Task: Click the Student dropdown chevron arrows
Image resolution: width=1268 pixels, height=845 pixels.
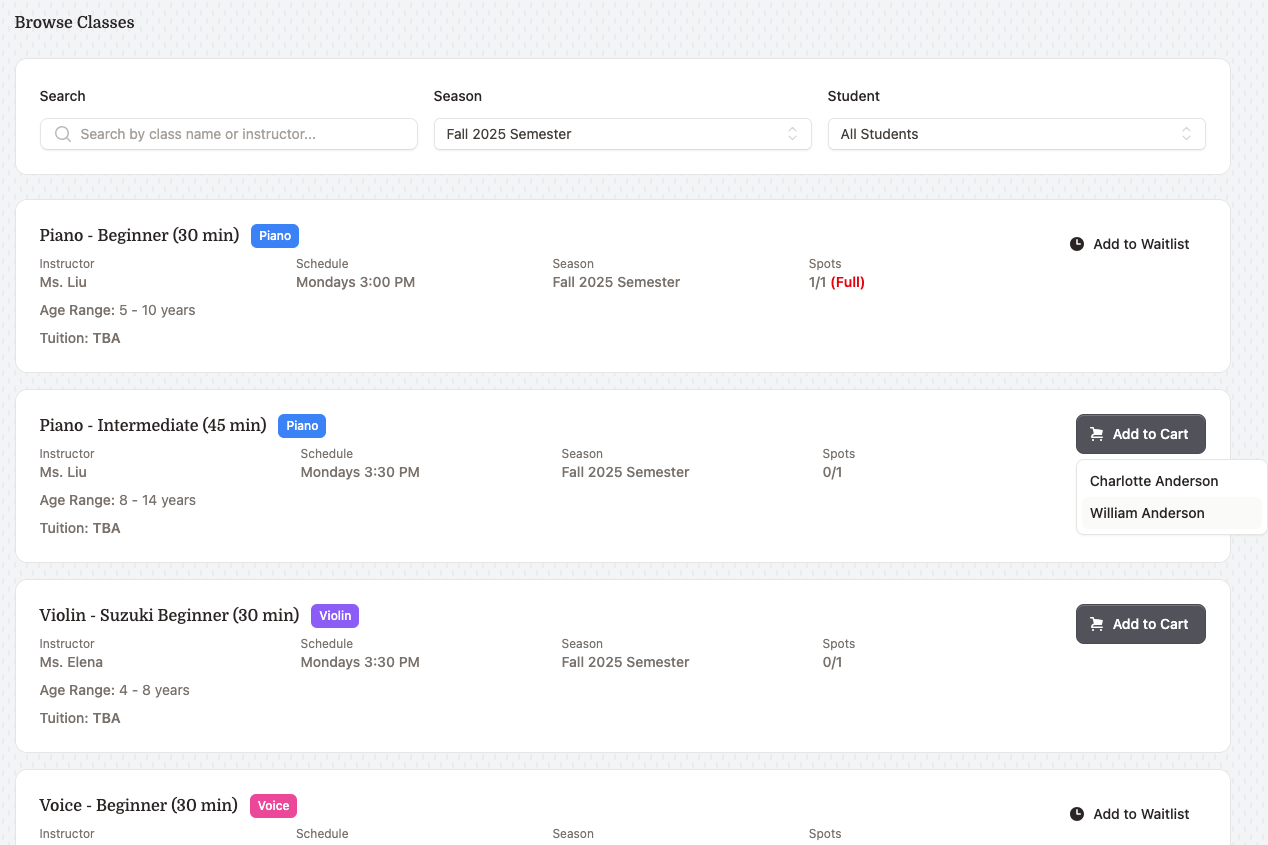Action: point(1186,134)
